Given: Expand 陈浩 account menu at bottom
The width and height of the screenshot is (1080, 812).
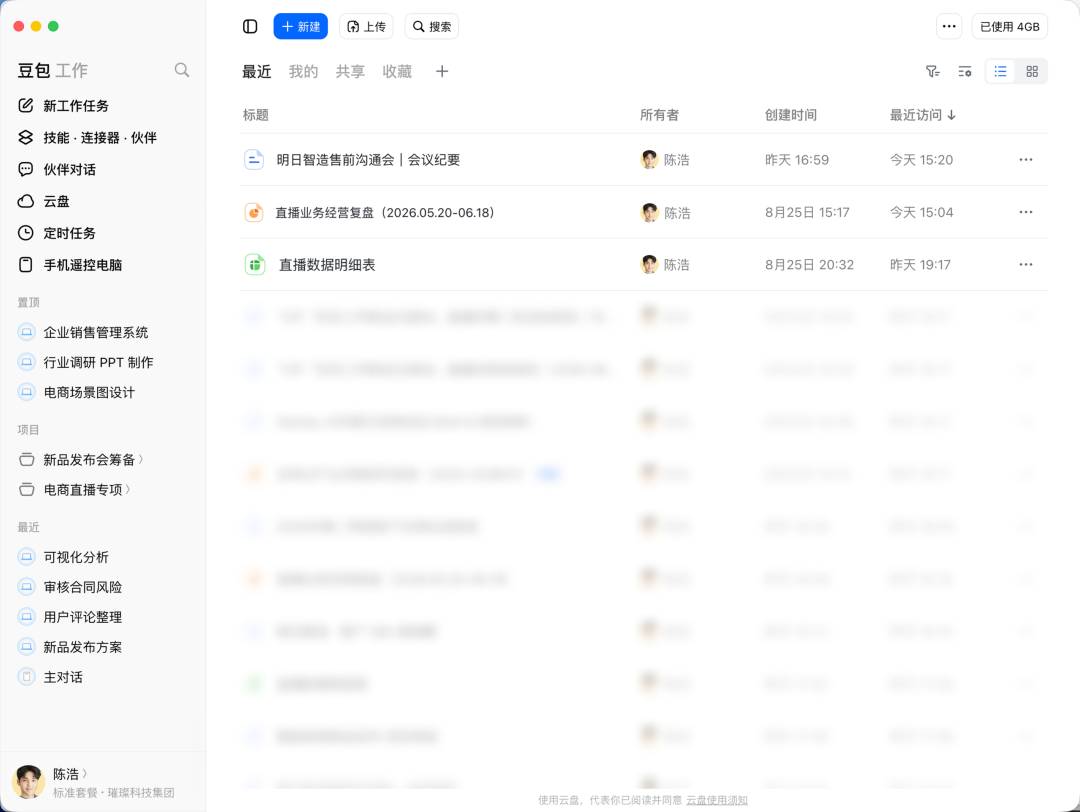Looking at the screenshot, I should click(70, 774).
